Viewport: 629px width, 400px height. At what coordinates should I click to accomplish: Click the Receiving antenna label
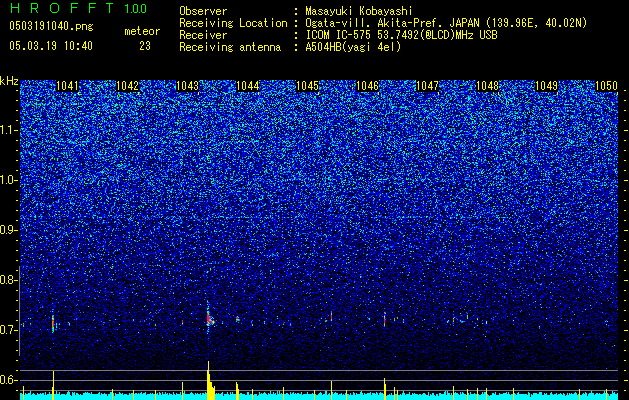click(230, 47)
